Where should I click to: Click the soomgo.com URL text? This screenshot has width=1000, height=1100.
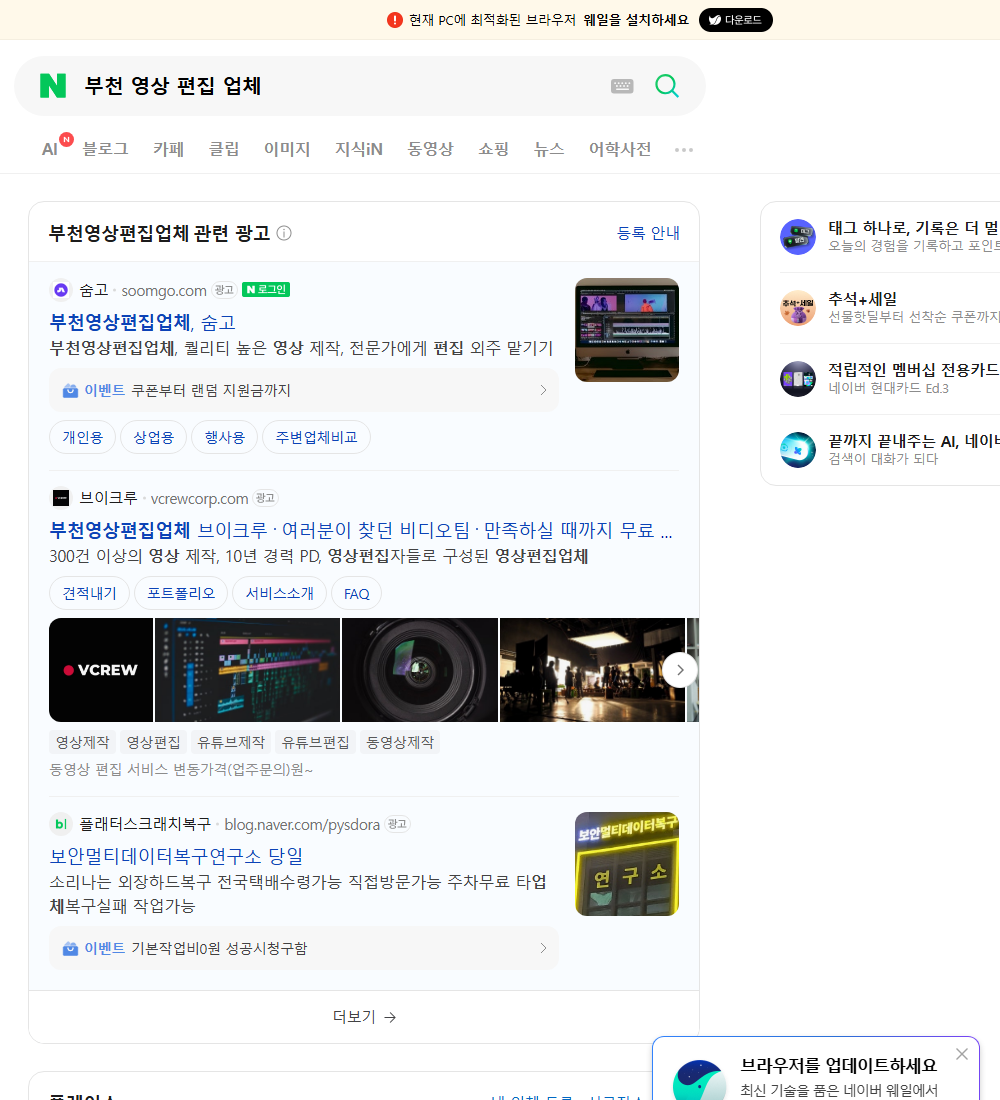point(164,290)
